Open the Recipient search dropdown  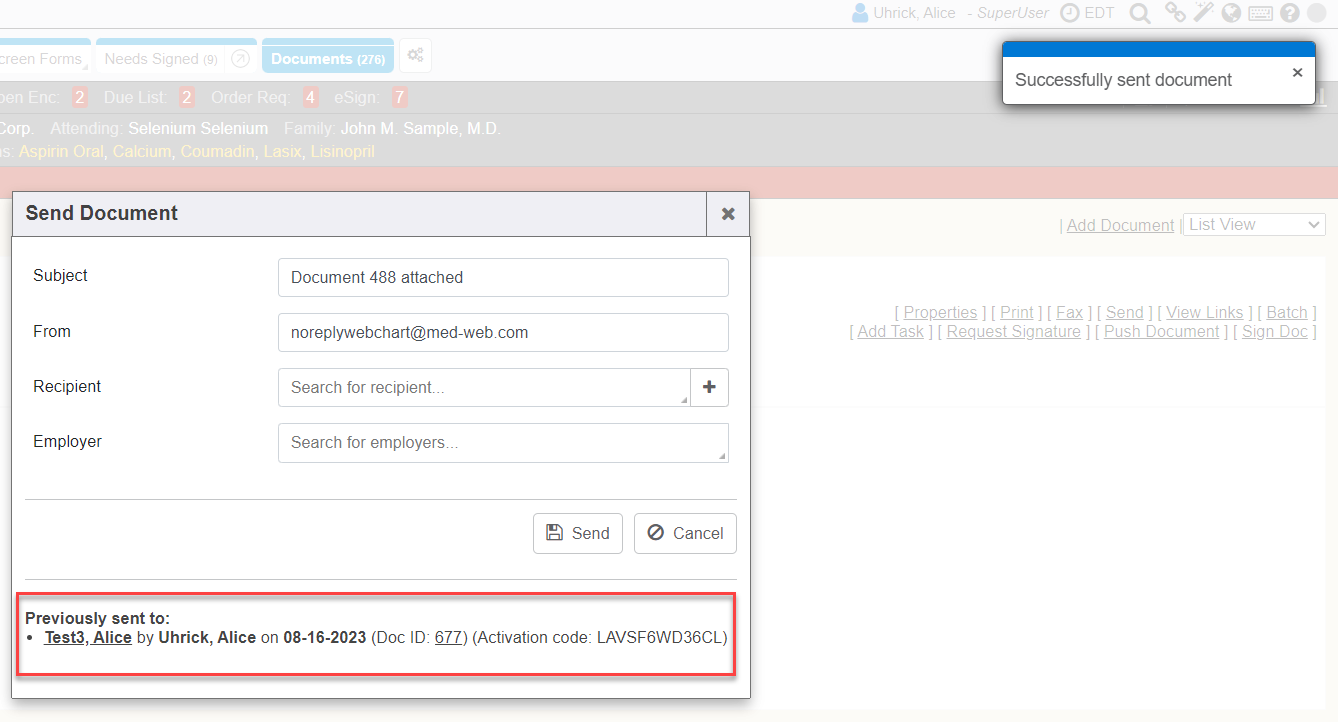pyautogui.click(x=484, y=388)
